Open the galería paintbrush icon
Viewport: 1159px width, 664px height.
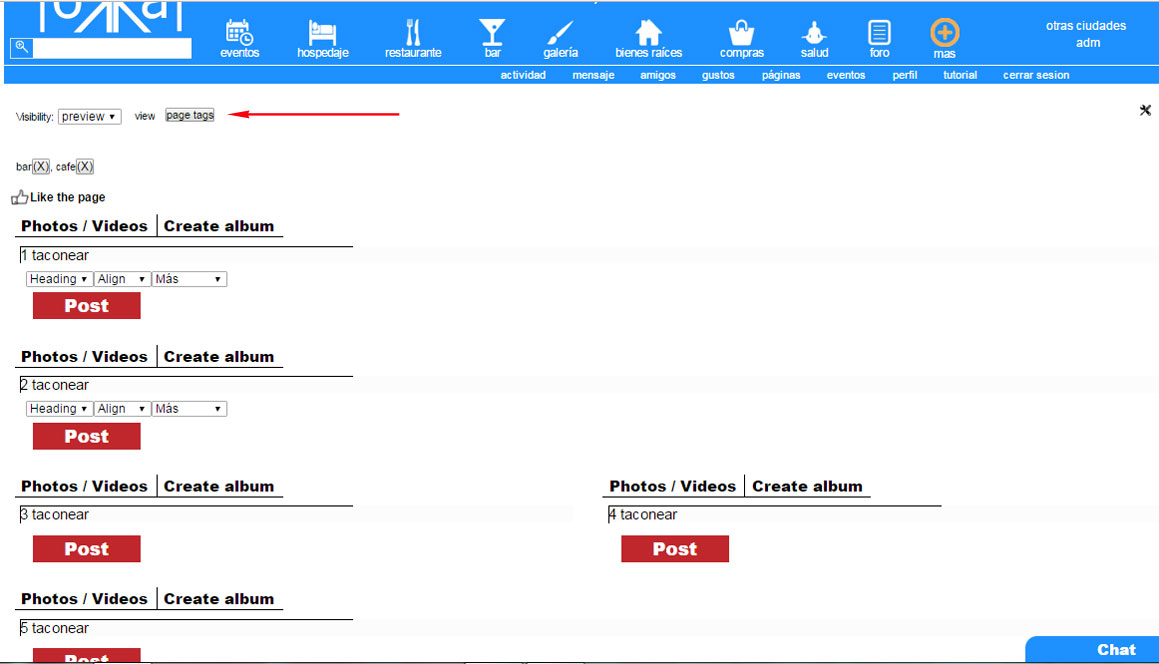click(x=560, y=33)
